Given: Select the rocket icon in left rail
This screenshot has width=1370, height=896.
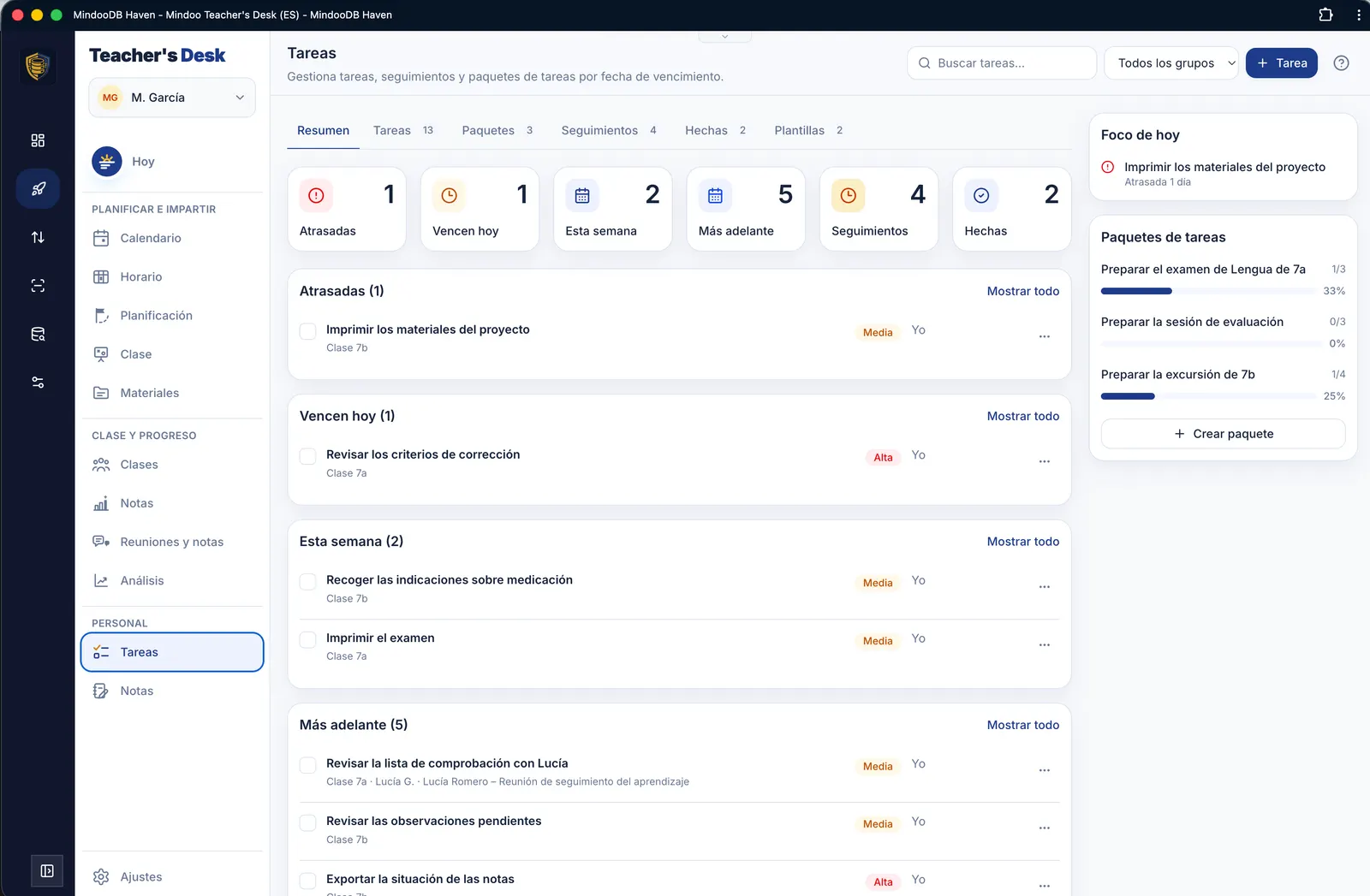Looking at the screenshot, I should click(x=38, y=189).
